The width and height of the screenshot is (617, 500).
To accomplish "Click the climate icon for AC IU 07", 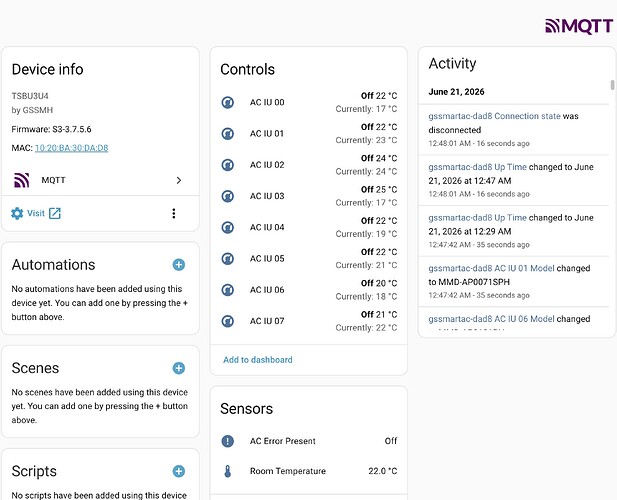I will tap(227, 321).
